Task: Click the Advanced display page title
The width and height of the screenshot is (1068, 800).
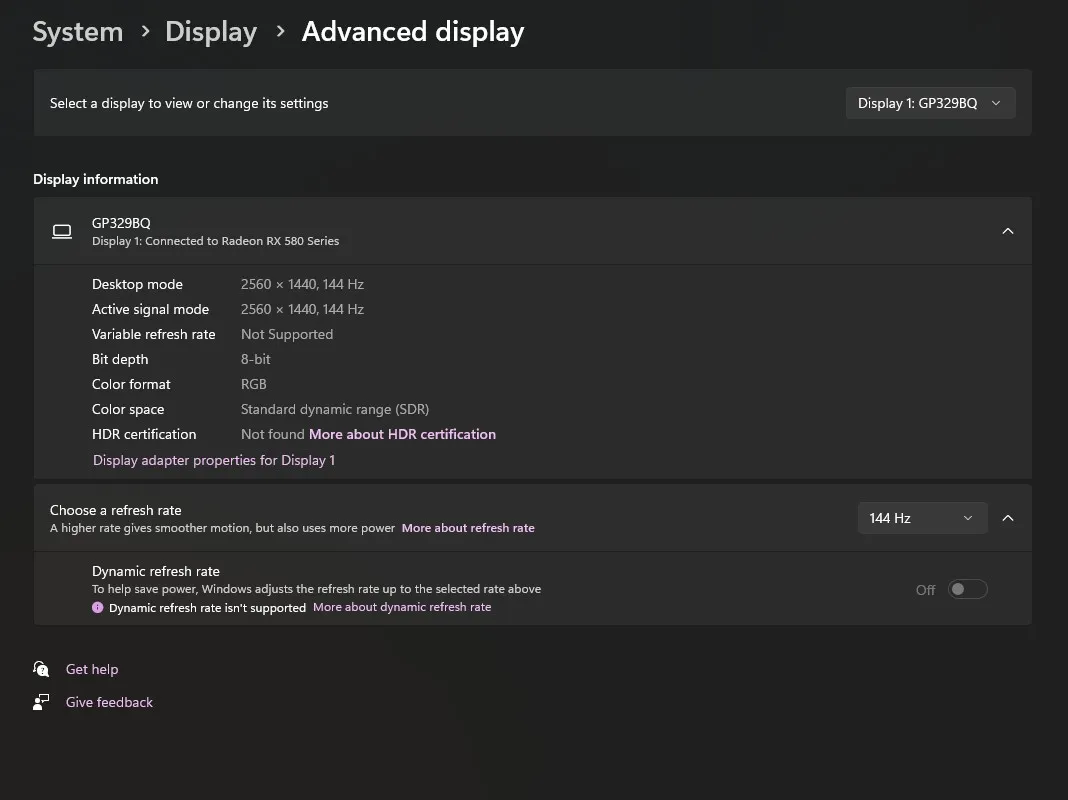Action: [x=413, y=32]
